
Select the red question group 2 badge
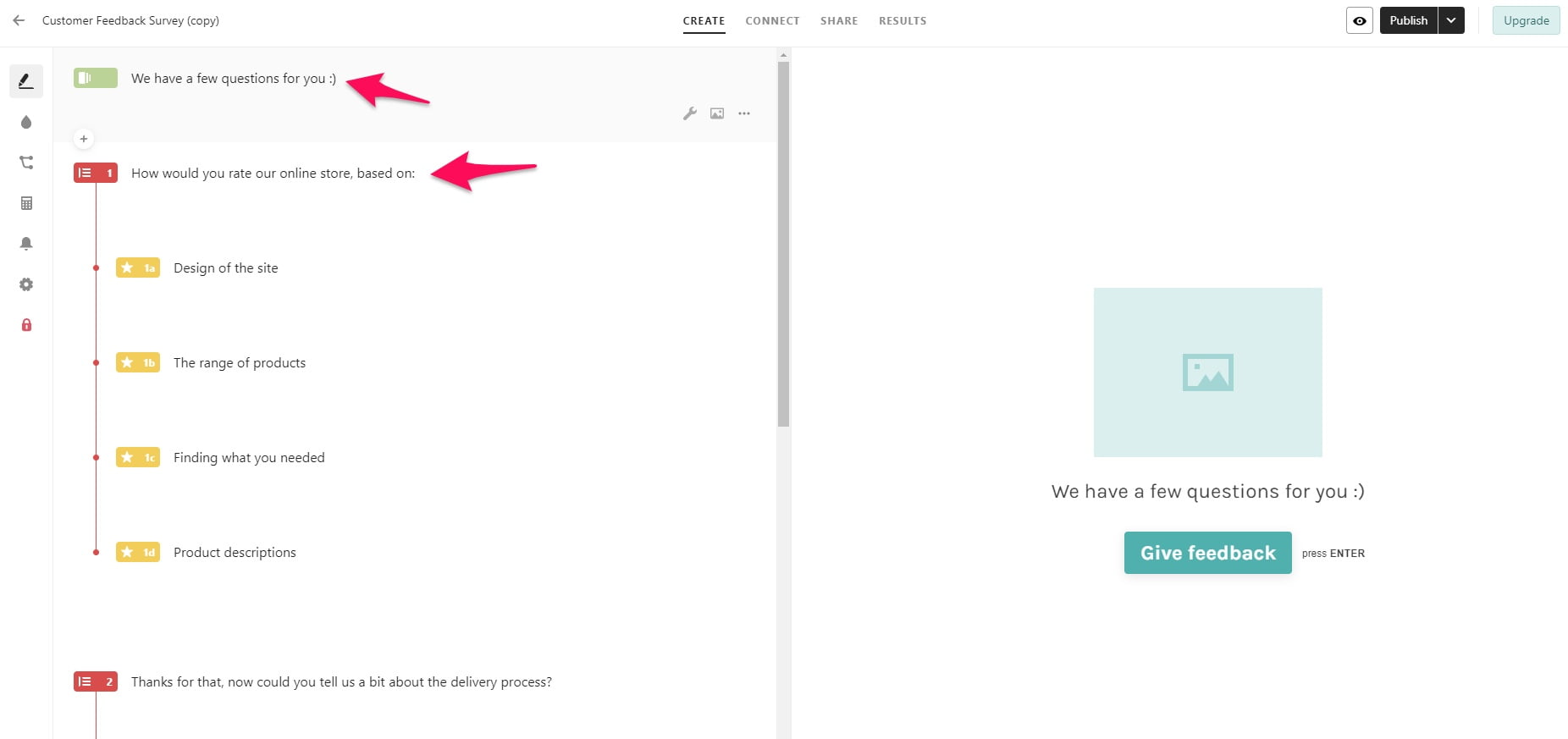point(96,681)
